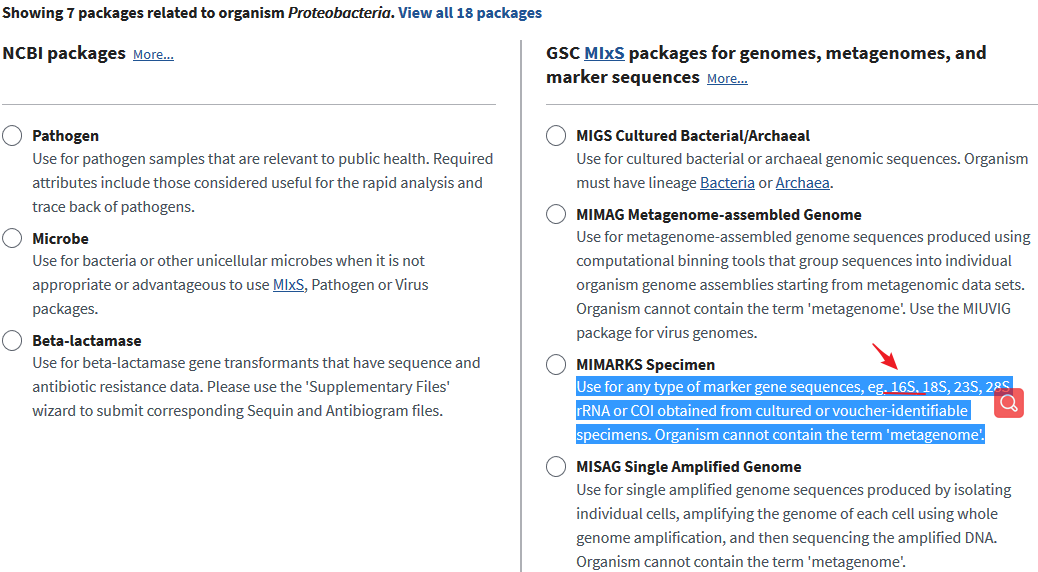Click More link beside NCBI packages
1038x572 pixels.
(154, 54)
